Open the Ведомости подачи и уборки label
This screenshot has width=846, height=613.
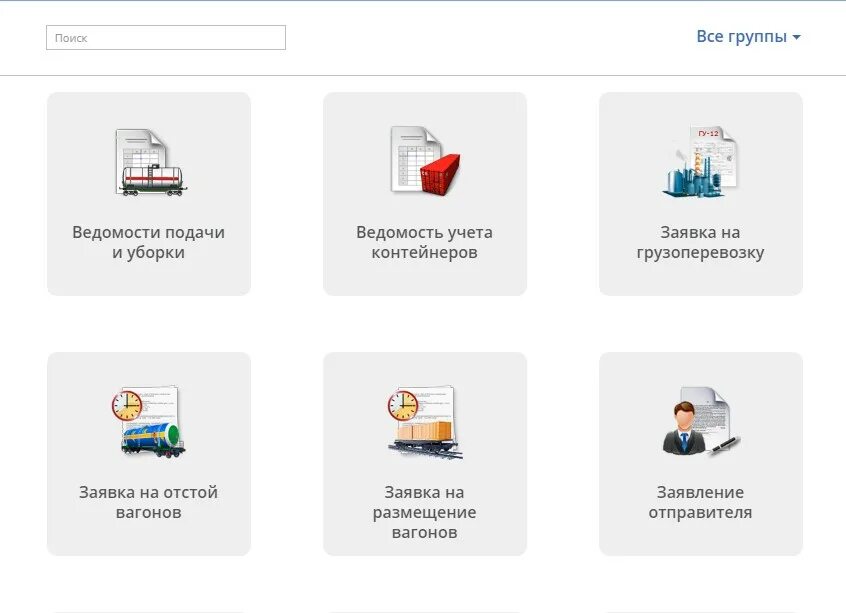point(148,242)
